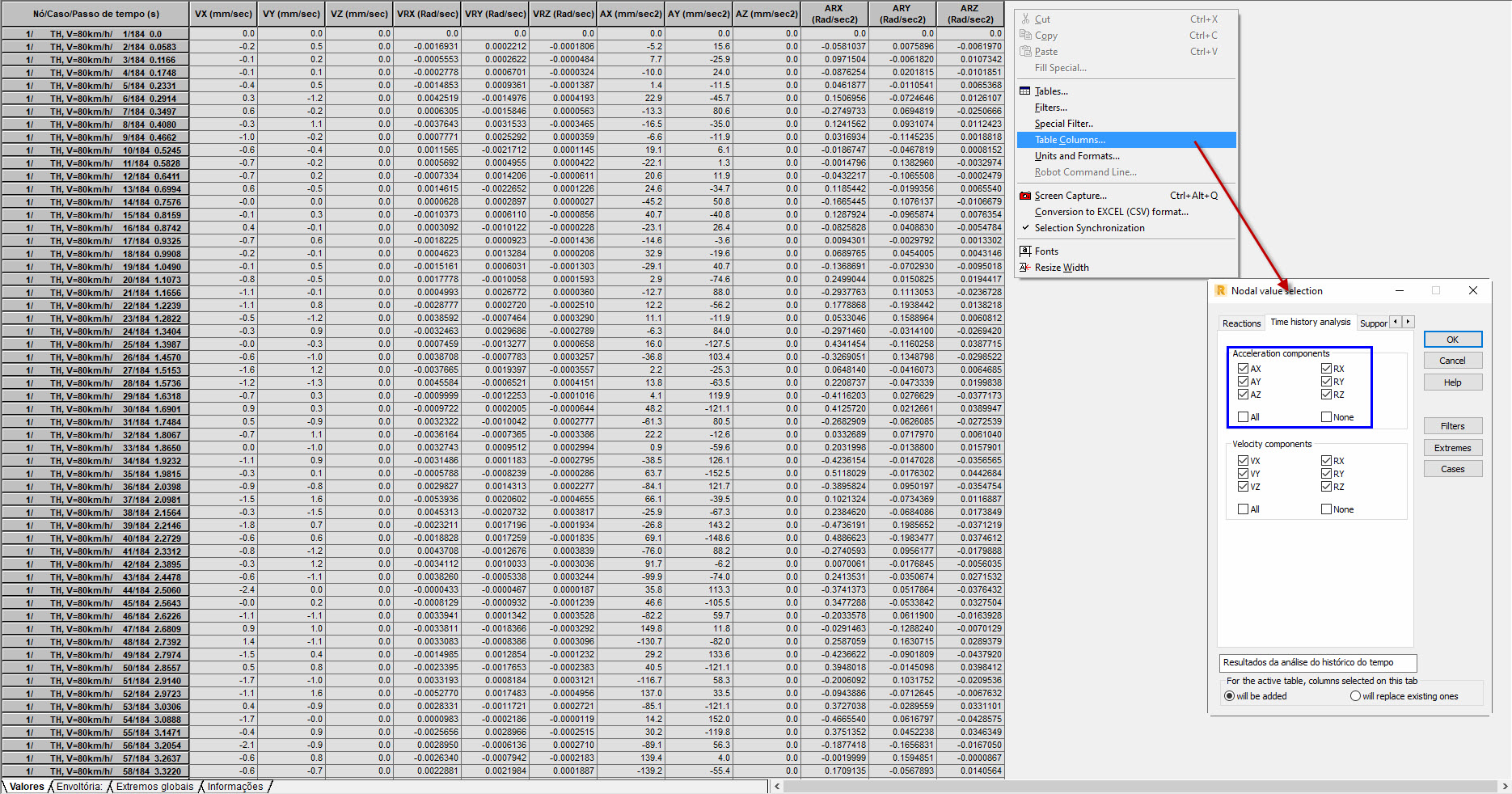Click the Resize Width icon
Image resolution: width=1512 pixels, height=794 pixels.
pos(1024,267)
